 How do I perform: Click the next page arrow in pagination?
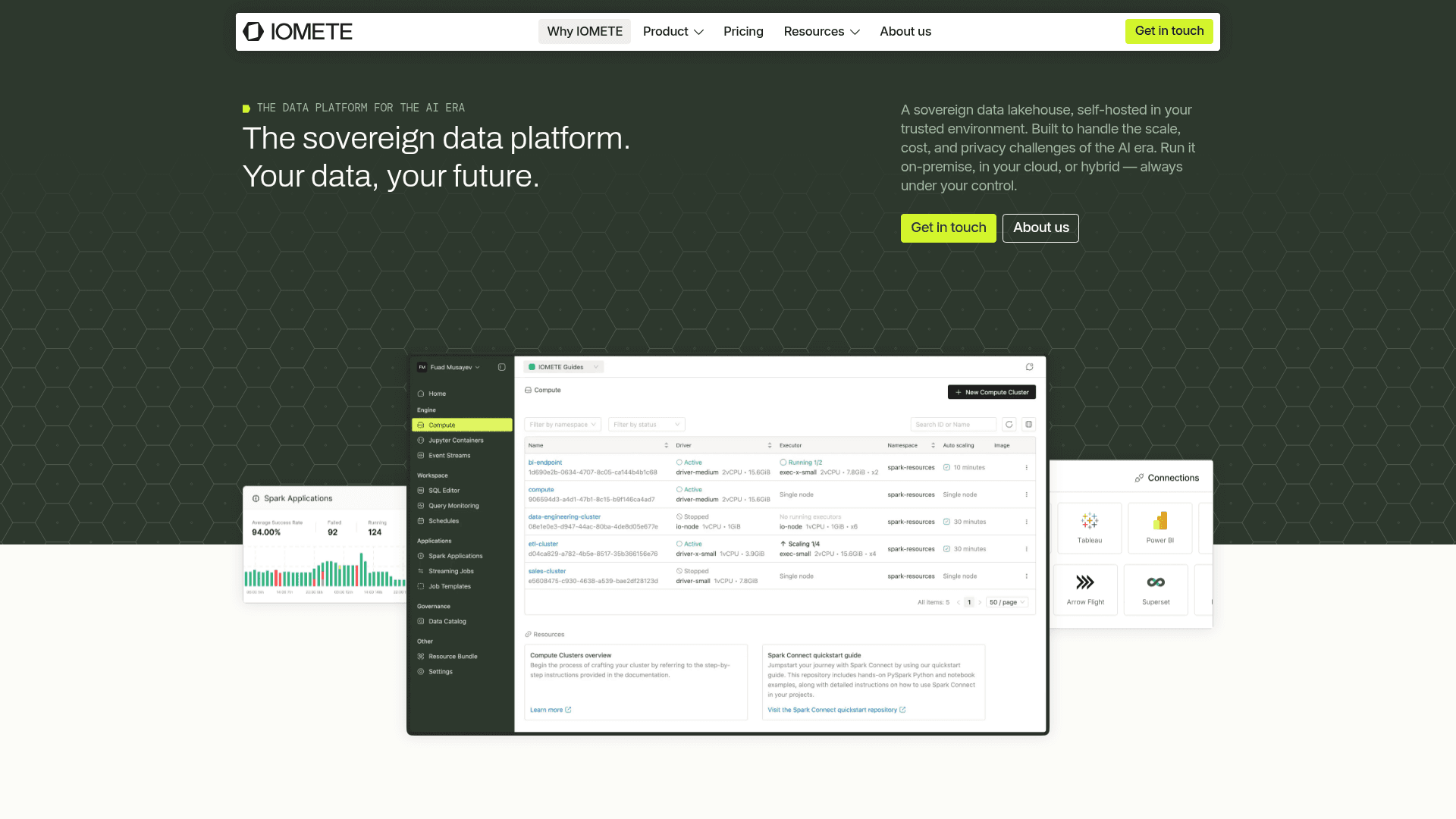[x=980, y=602]
